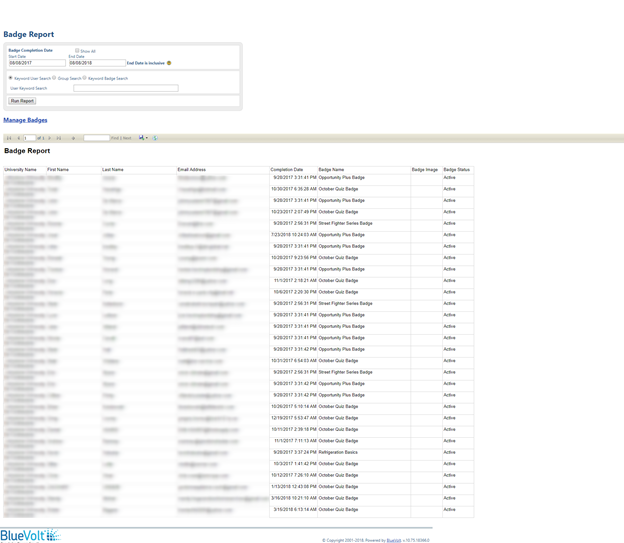Click Badge Status column header
Image resolution: width=624 pixels, height=543 pixels.
pos(456,170)
